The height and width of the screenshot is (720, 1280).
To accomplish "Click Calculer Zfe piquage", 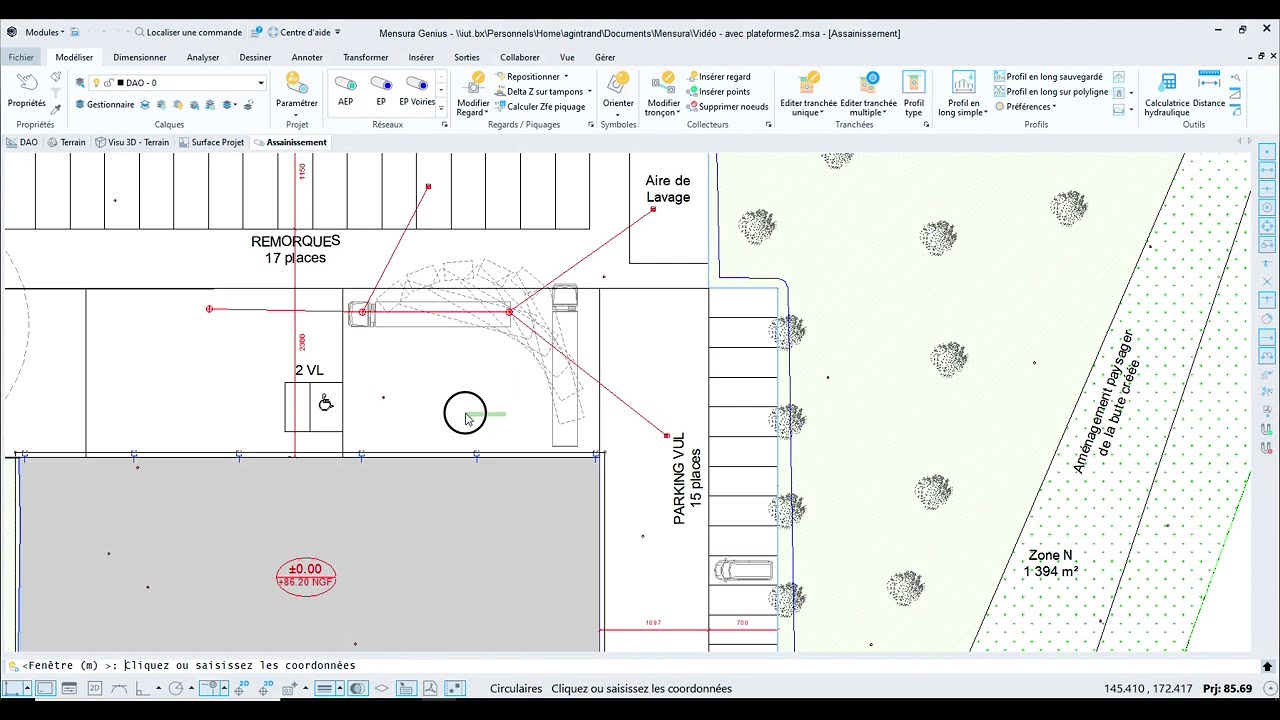I will click(545, 107).
